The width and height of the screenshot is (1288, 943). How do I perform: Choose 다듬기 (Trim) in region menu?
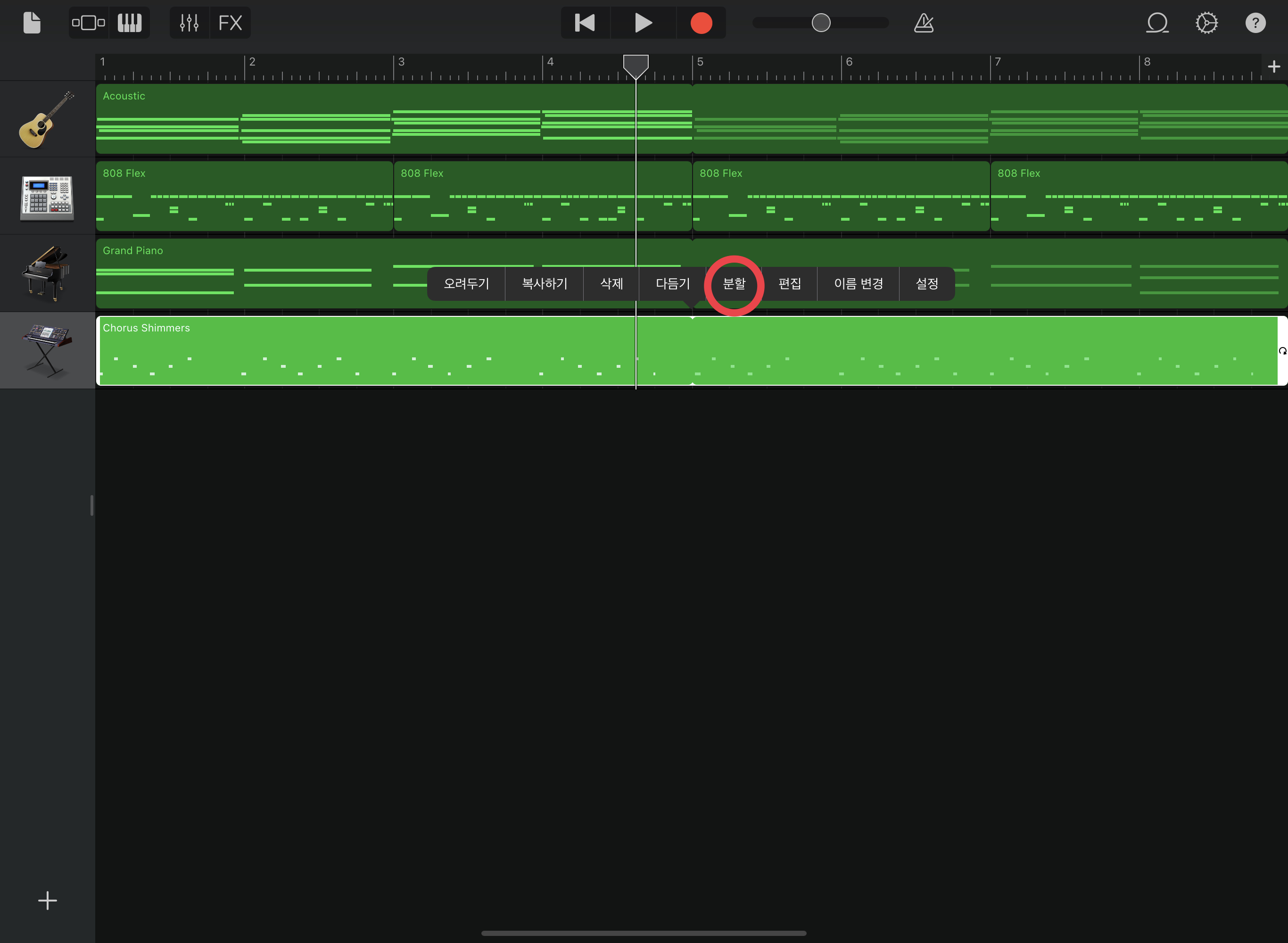tap(672, 284)
